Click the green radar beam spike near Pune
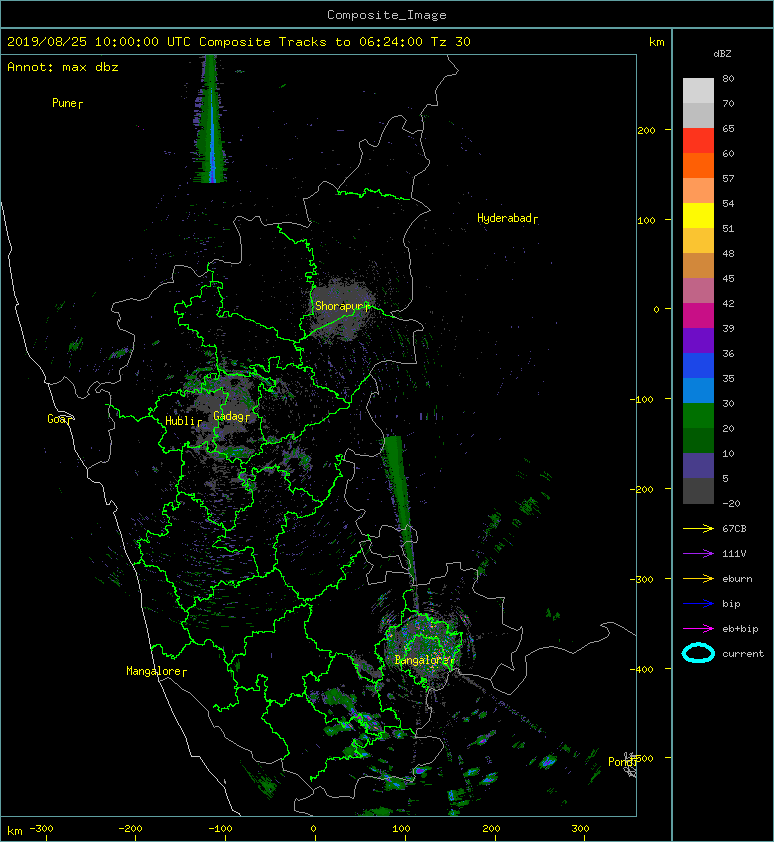The width and height of the screenshot is (774, 842). 212,119
